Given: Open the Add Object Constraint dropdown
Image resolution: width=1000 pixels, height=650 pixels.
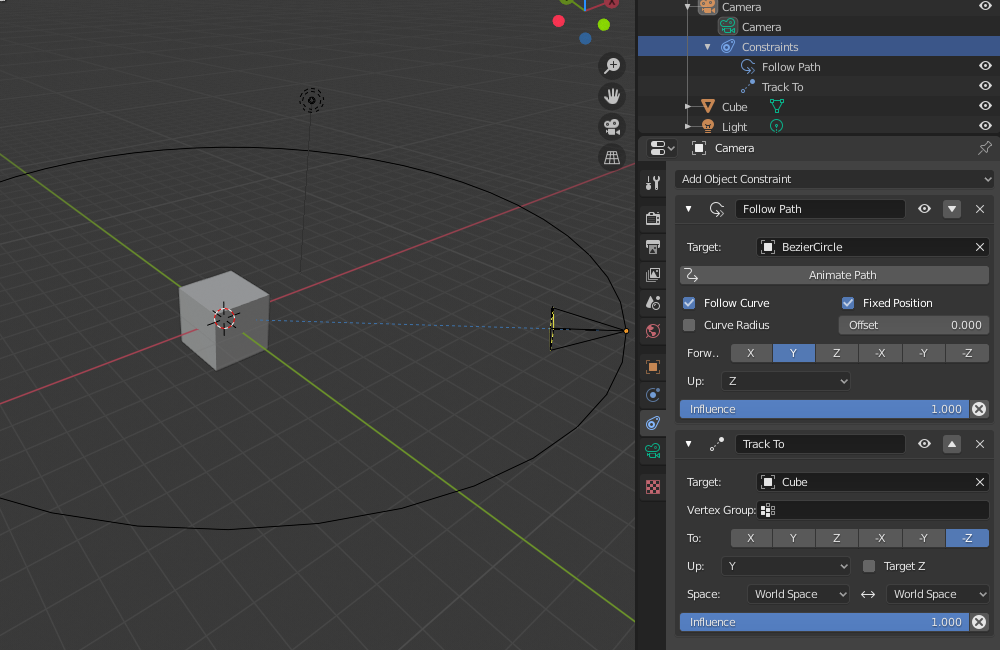Looking at the screenshot, I should 834,179.
